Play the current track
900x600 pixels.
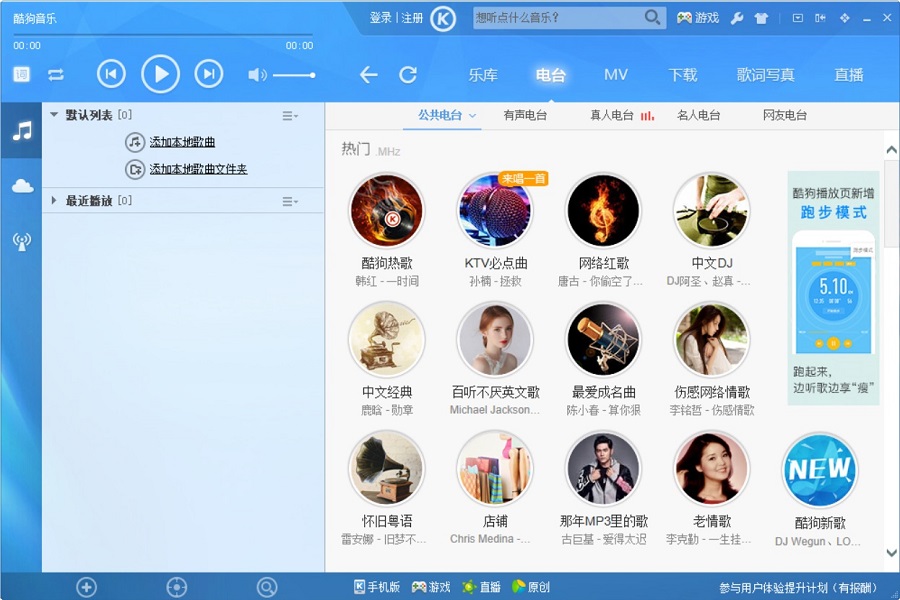(160, 74)
